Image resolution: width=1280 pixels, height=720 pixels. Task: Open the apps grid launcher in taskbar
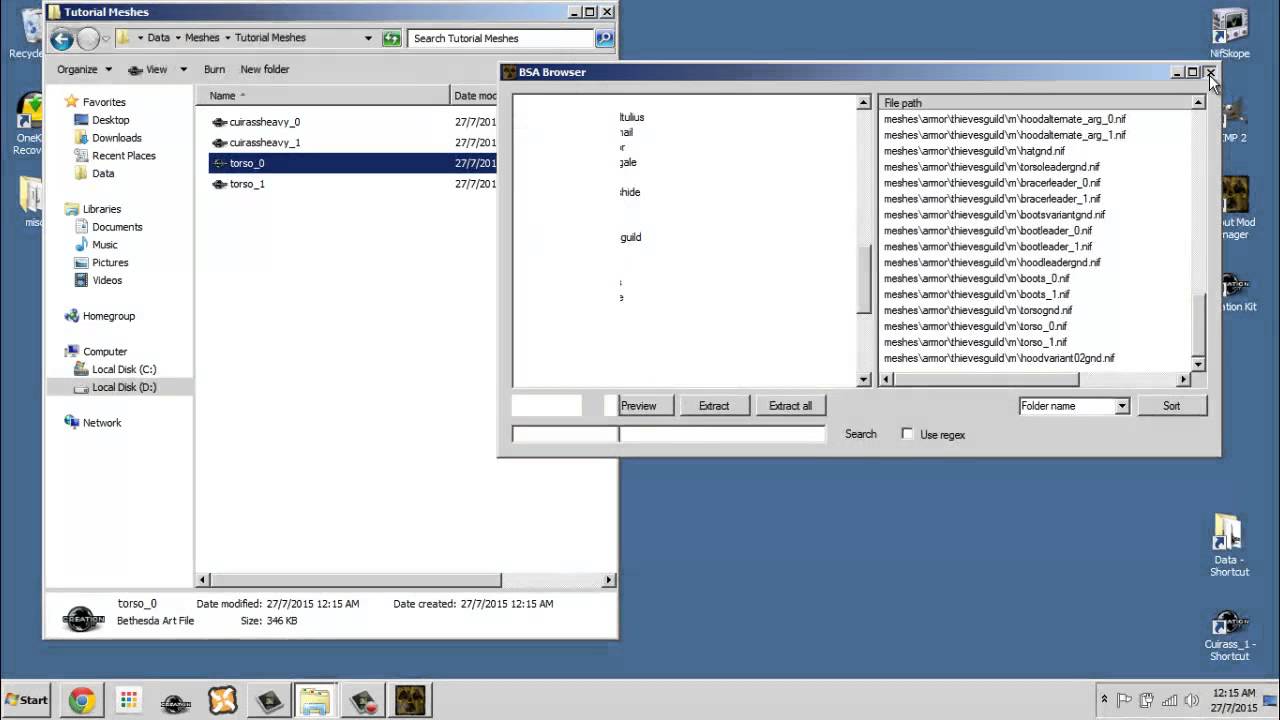[128, 700]
